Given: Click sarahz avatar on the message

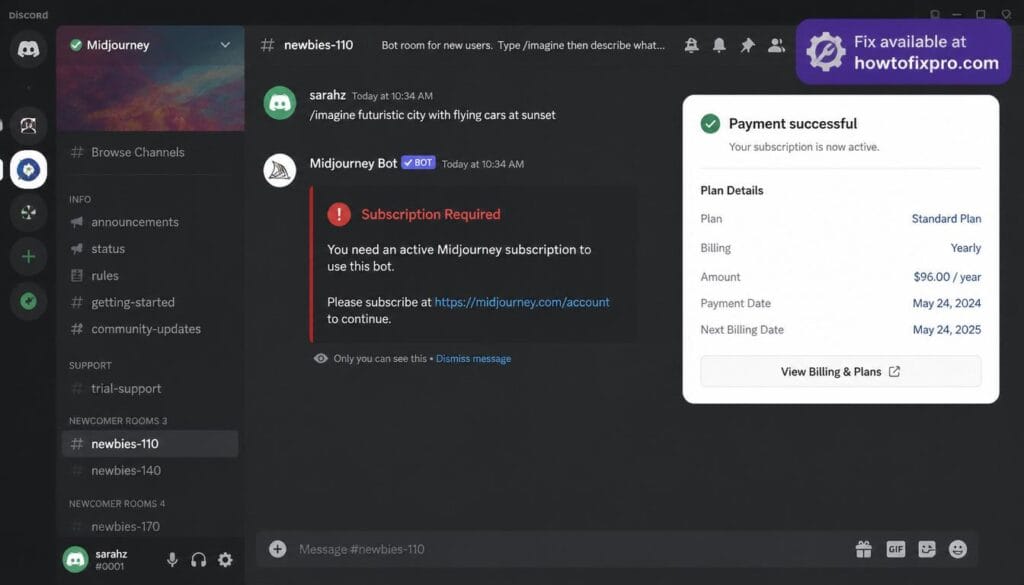Looking at the screenshot, I should 280,103.
